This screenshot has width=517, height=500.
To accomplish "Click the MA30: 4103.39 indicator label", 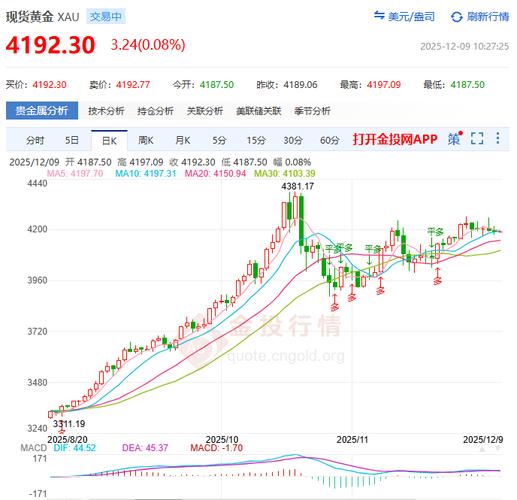I will point(285,173).
